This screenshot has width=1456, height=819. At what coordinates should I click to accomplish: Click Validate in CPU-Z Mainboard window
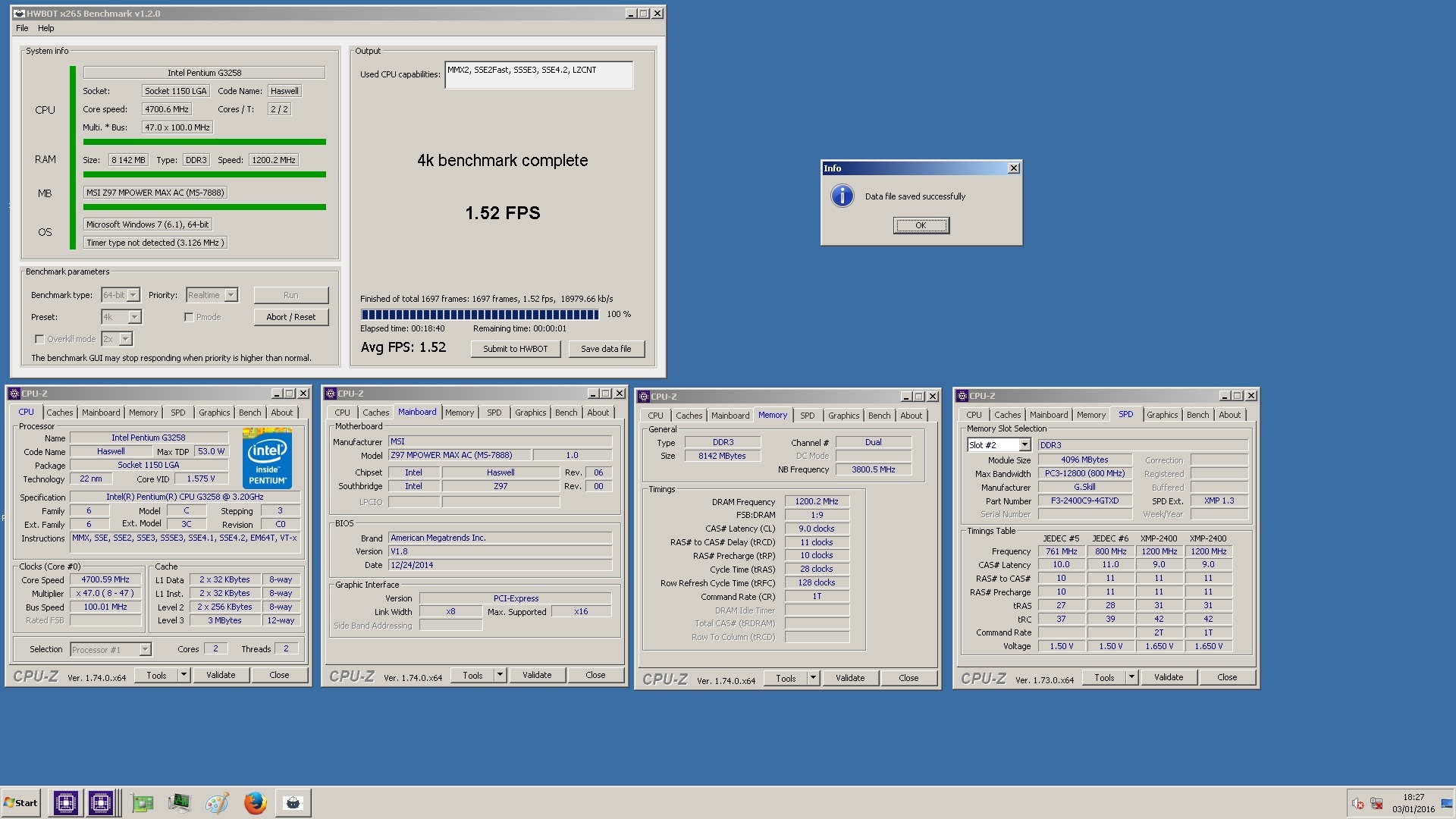click(537, 675)
